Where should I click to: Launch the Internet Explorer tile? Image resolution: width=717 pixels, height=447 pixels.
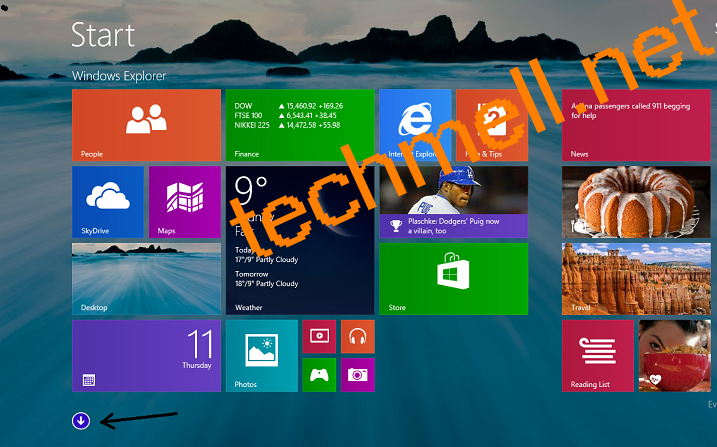pos(415,125)
